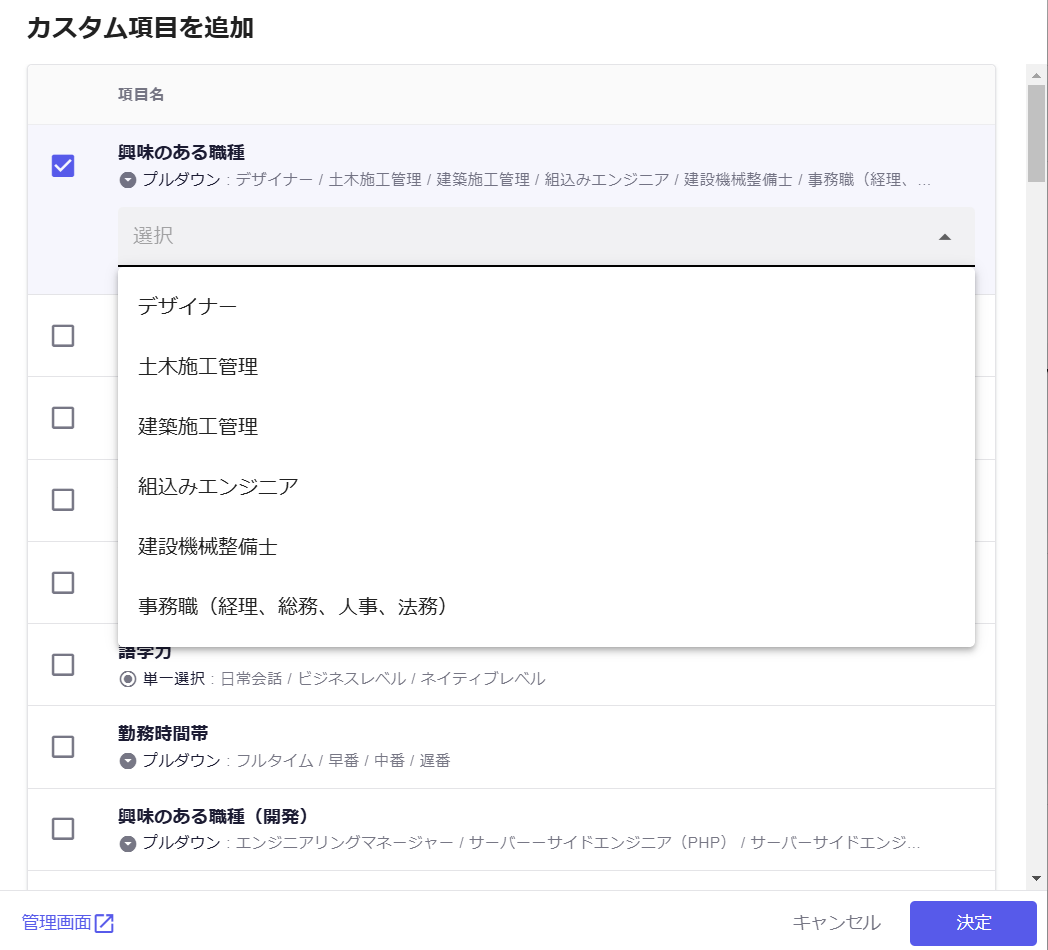Check the 語学力 checkbox
Screen dimensions: 1048x950
(x=63, y=665)
